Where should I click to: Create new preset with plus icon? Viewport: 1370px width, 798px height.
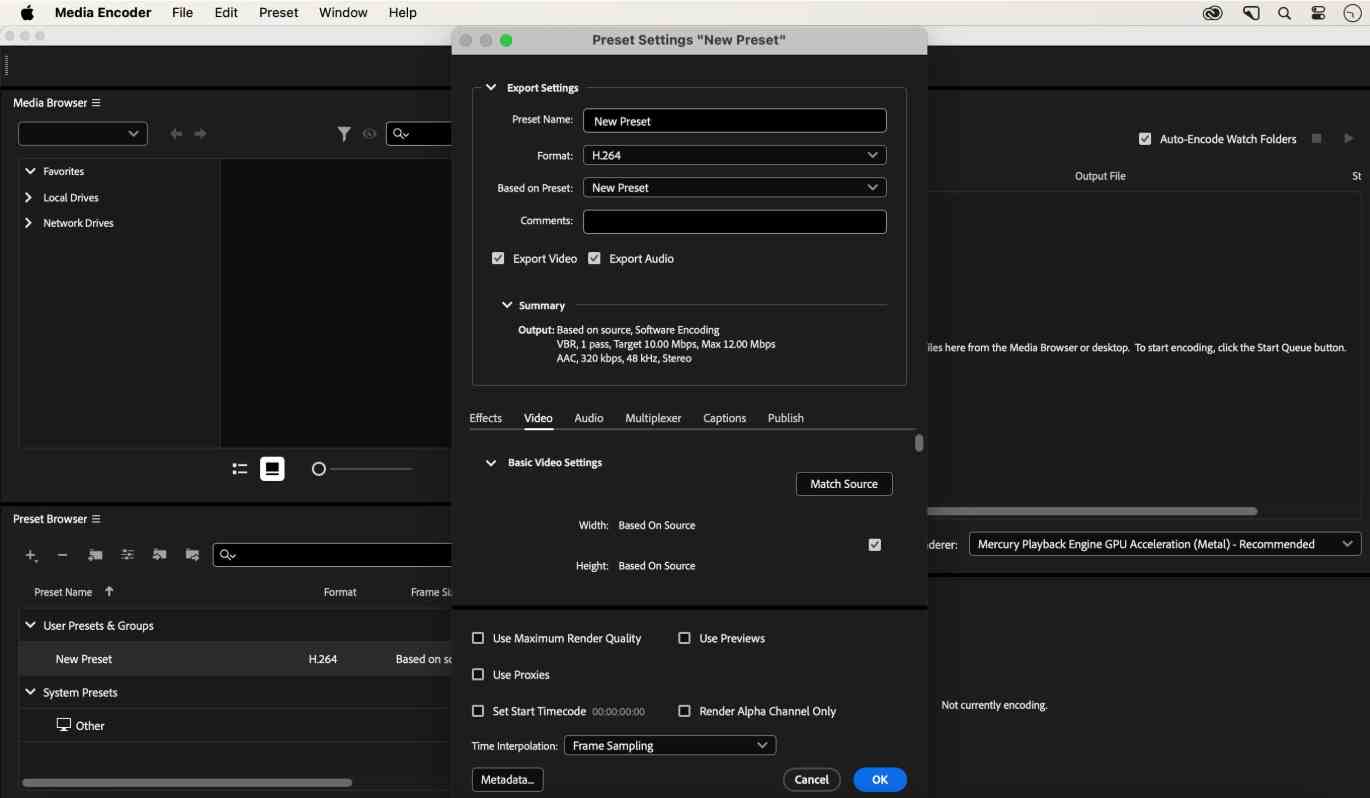point(31,555)
